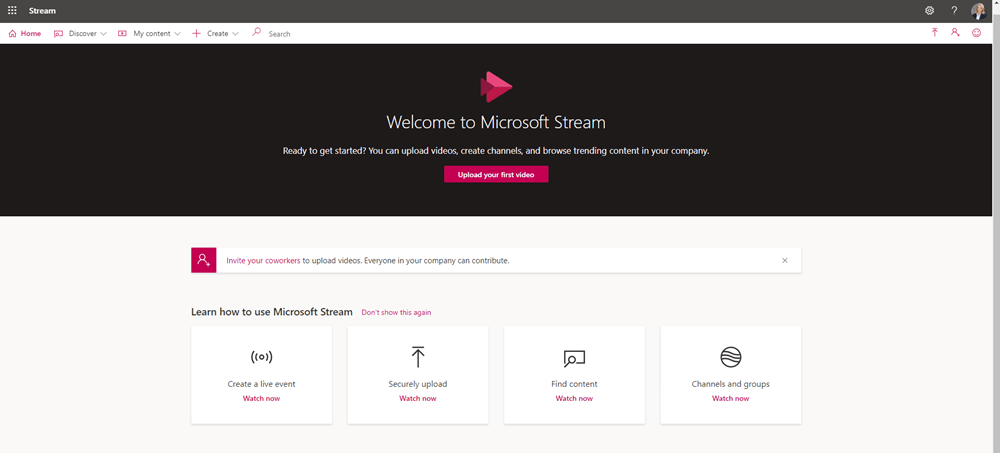
Task: Click the upload arrow icon in navbar
Action: (935, 33)
